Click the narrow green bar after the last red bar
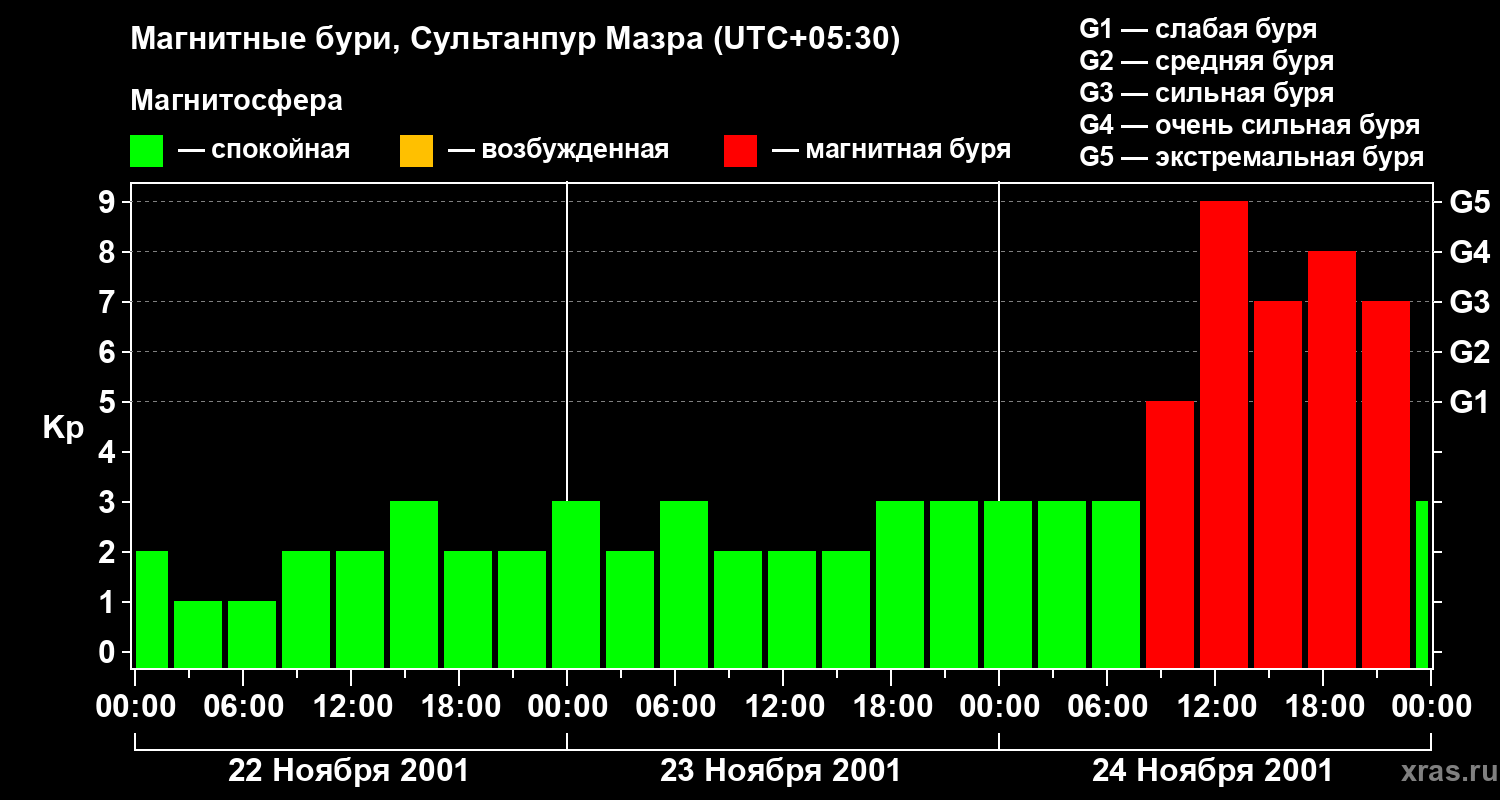Screen dimensions: 1500x800 pyautogui.click(x=1422, y=585)
